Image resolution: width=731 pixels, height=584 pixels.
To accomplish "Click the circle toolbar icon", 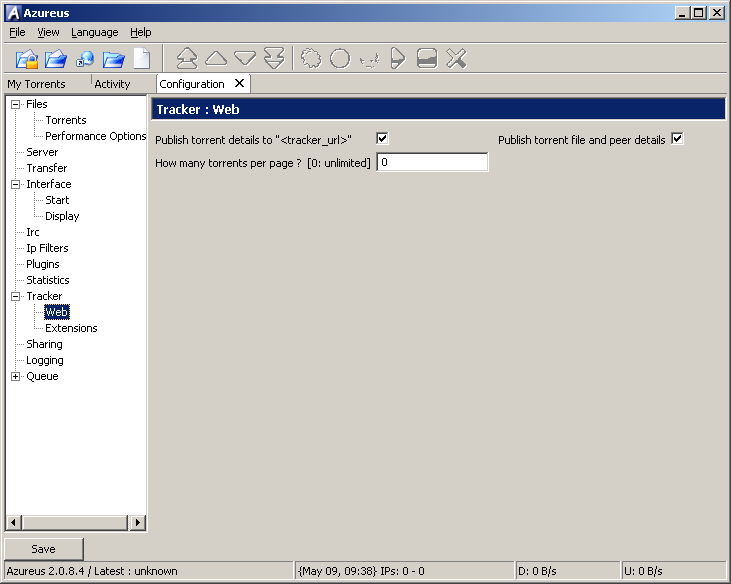I will pos(340,59).
